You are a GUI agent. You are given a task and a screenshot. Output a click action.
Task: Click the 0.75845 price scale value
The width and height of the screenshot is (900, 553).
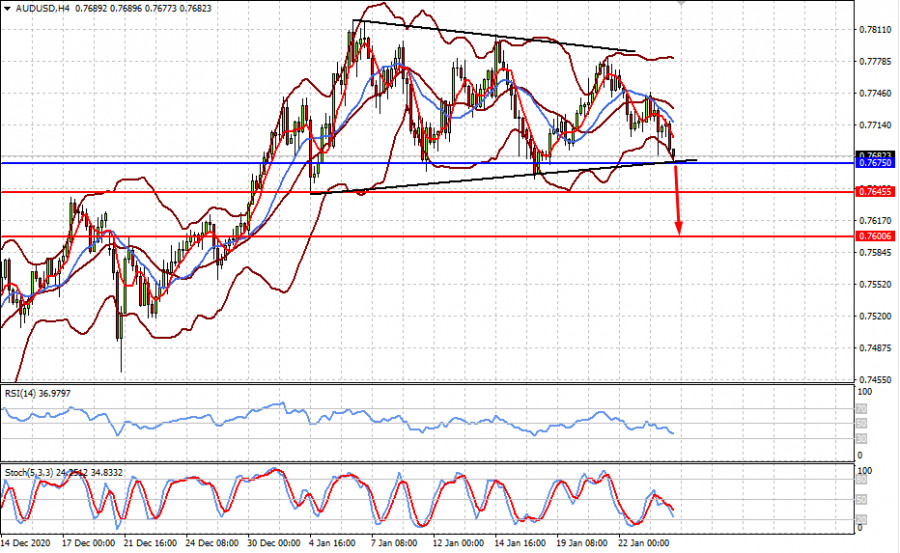(x=875, y=253)
